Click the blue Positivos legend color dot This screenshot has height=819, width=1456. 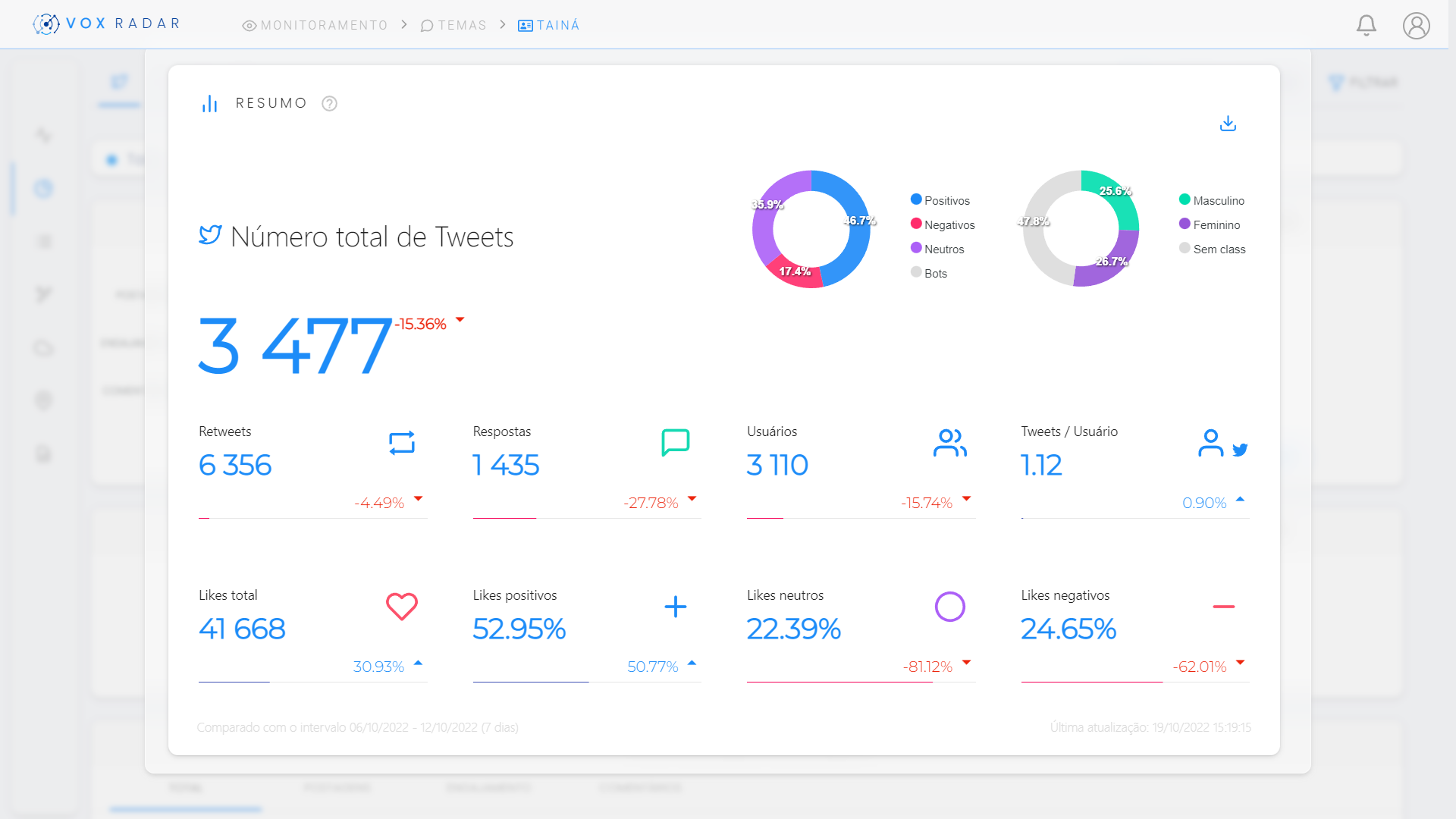click(915, 199)
